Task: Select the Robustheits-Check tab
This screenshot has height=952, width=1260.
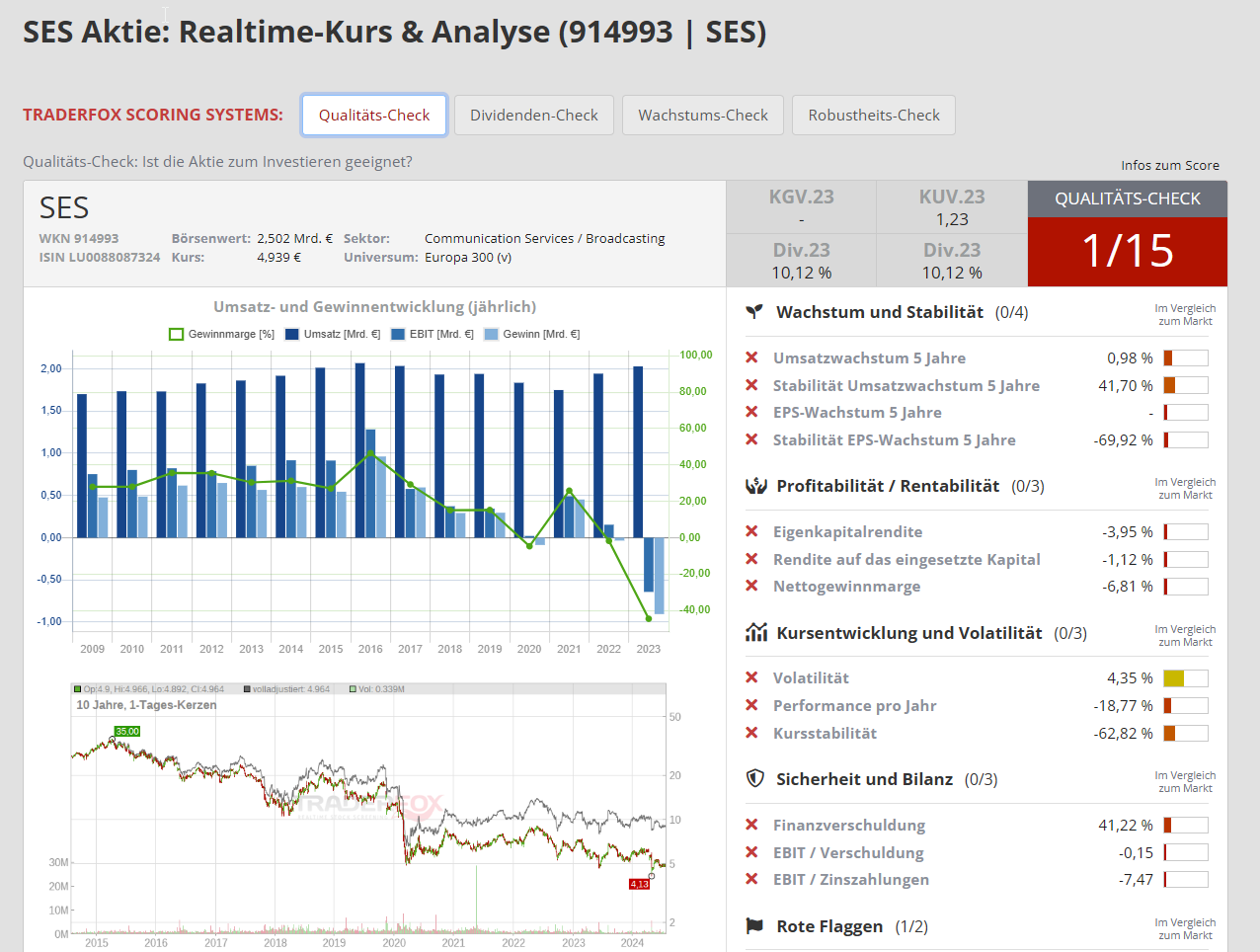Action: point(874,116)
